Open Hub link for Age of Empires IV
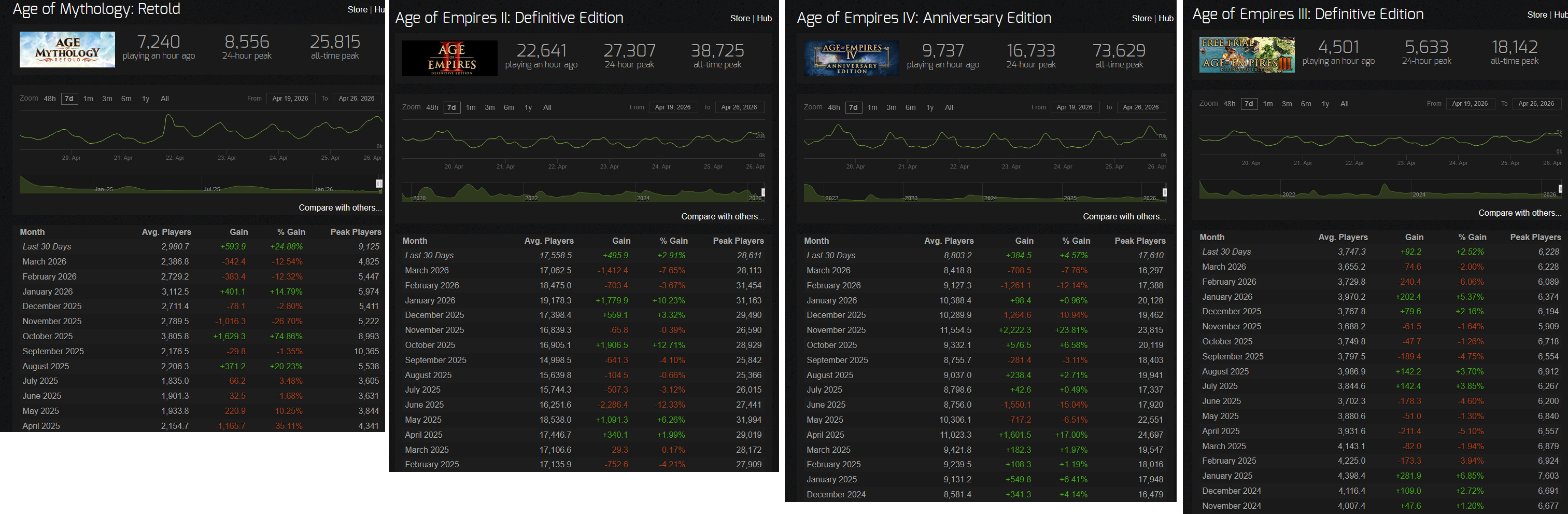 [1166, 18]
